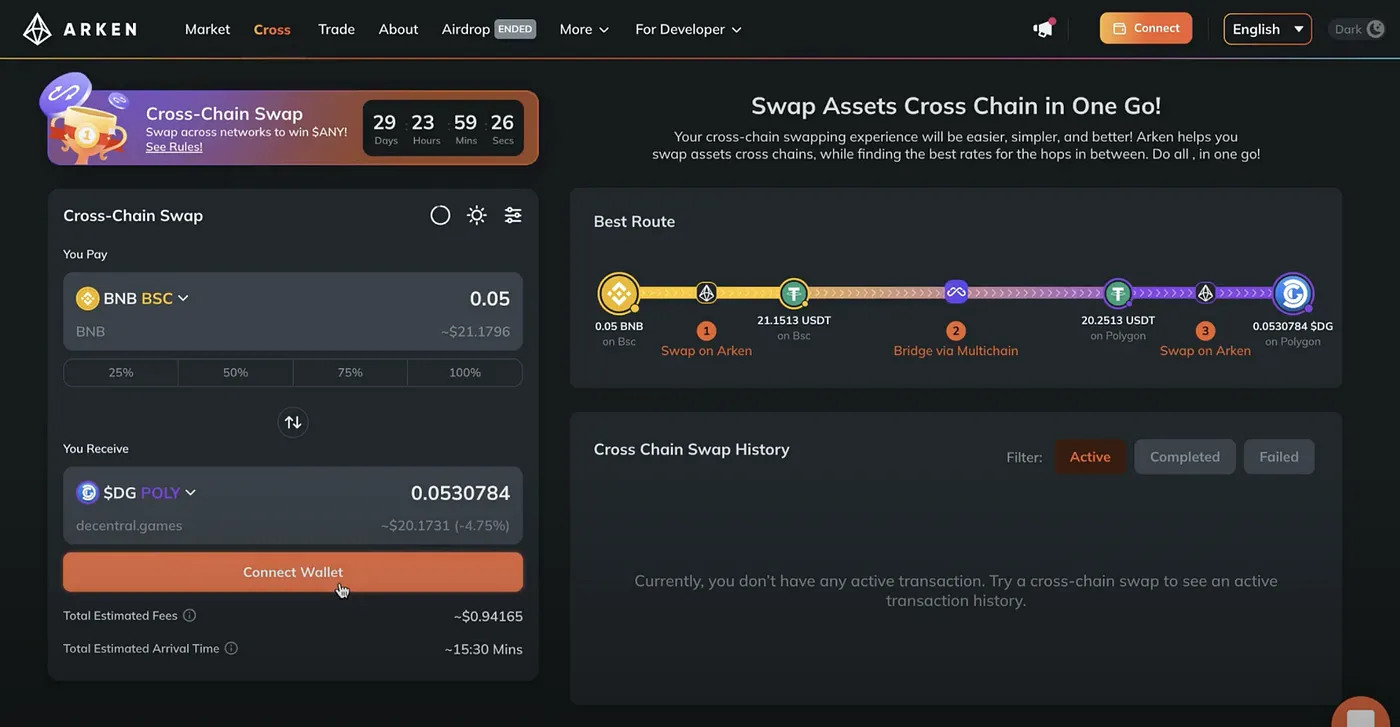Set pay amount to 75%
This screenshot has height=727, width=1400.
click(350, 373)
